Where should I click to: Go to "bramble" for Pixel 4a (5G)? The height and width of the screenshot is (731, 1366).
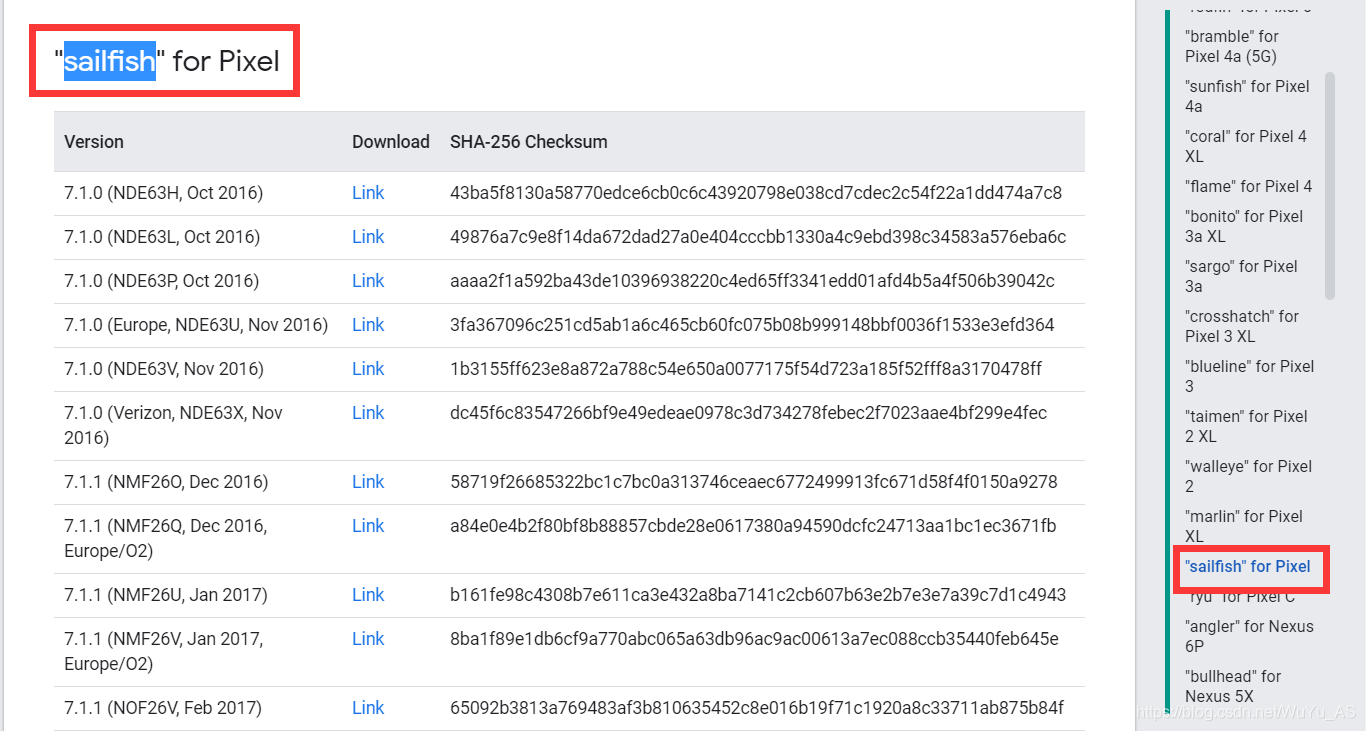(x=1232, y=47)
